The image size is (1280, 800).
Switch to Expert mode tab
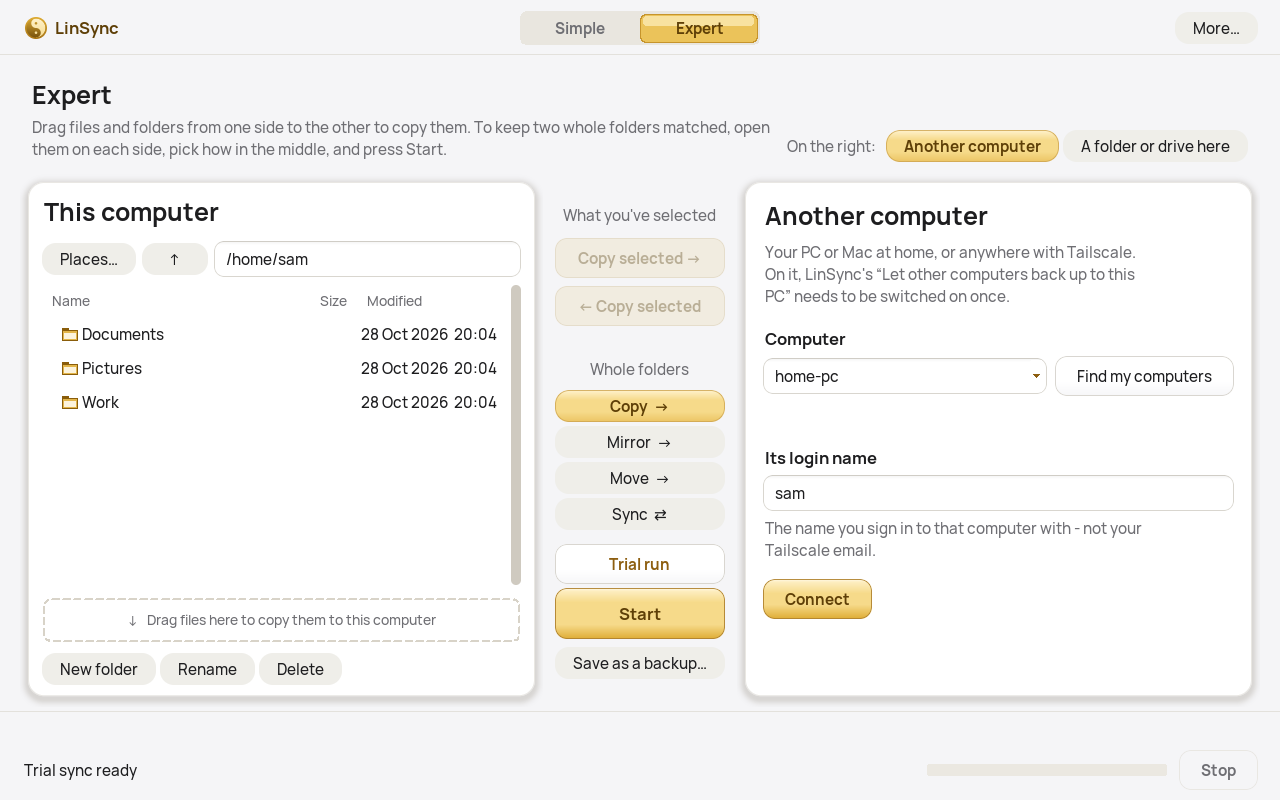699,28
